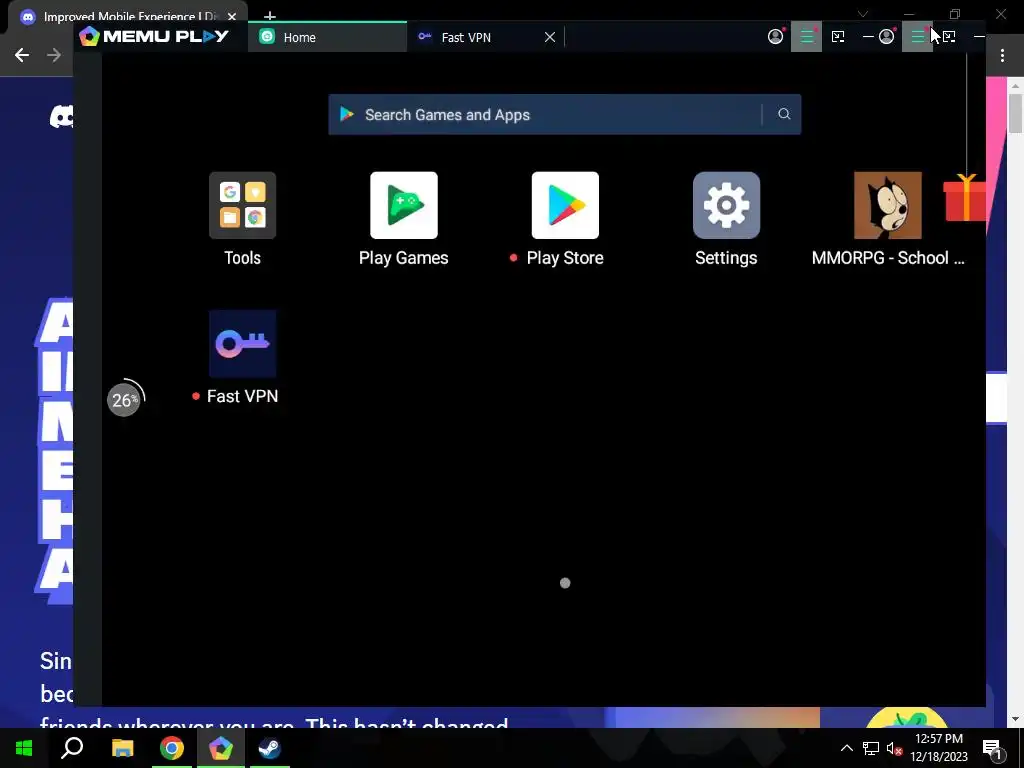Open a new tab in Chrome
The width and height of the screenshot is (1024, 768).
[x=270, y=16]
